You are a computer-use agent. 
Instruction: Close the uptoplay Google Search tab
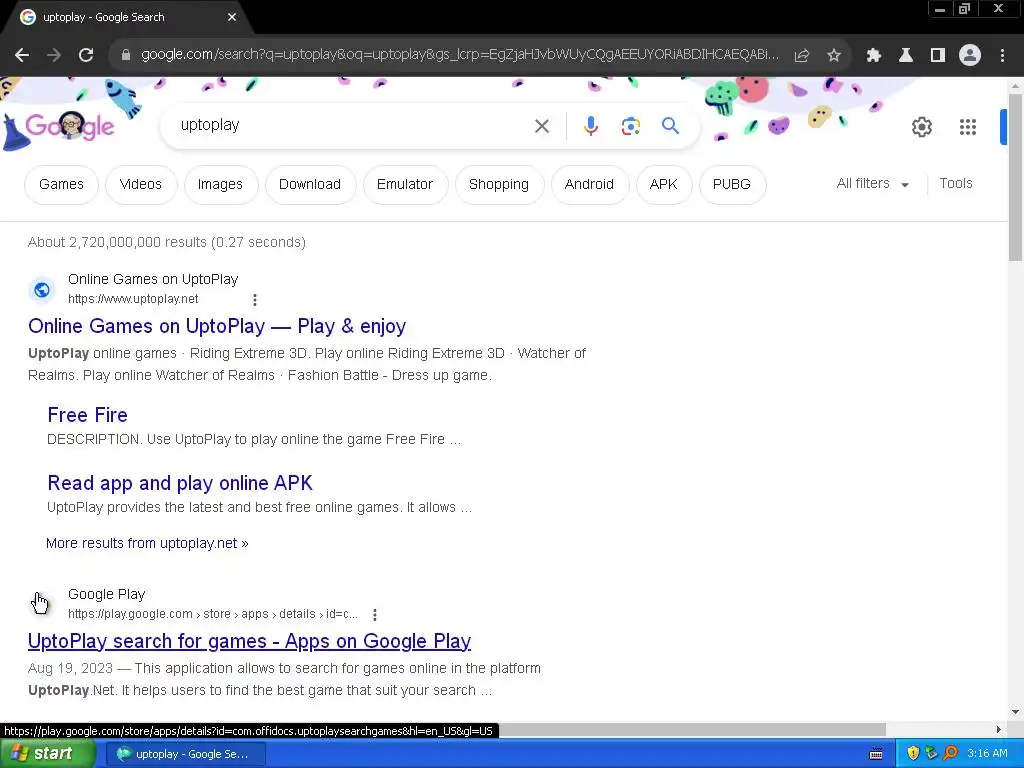click(232, 17)
